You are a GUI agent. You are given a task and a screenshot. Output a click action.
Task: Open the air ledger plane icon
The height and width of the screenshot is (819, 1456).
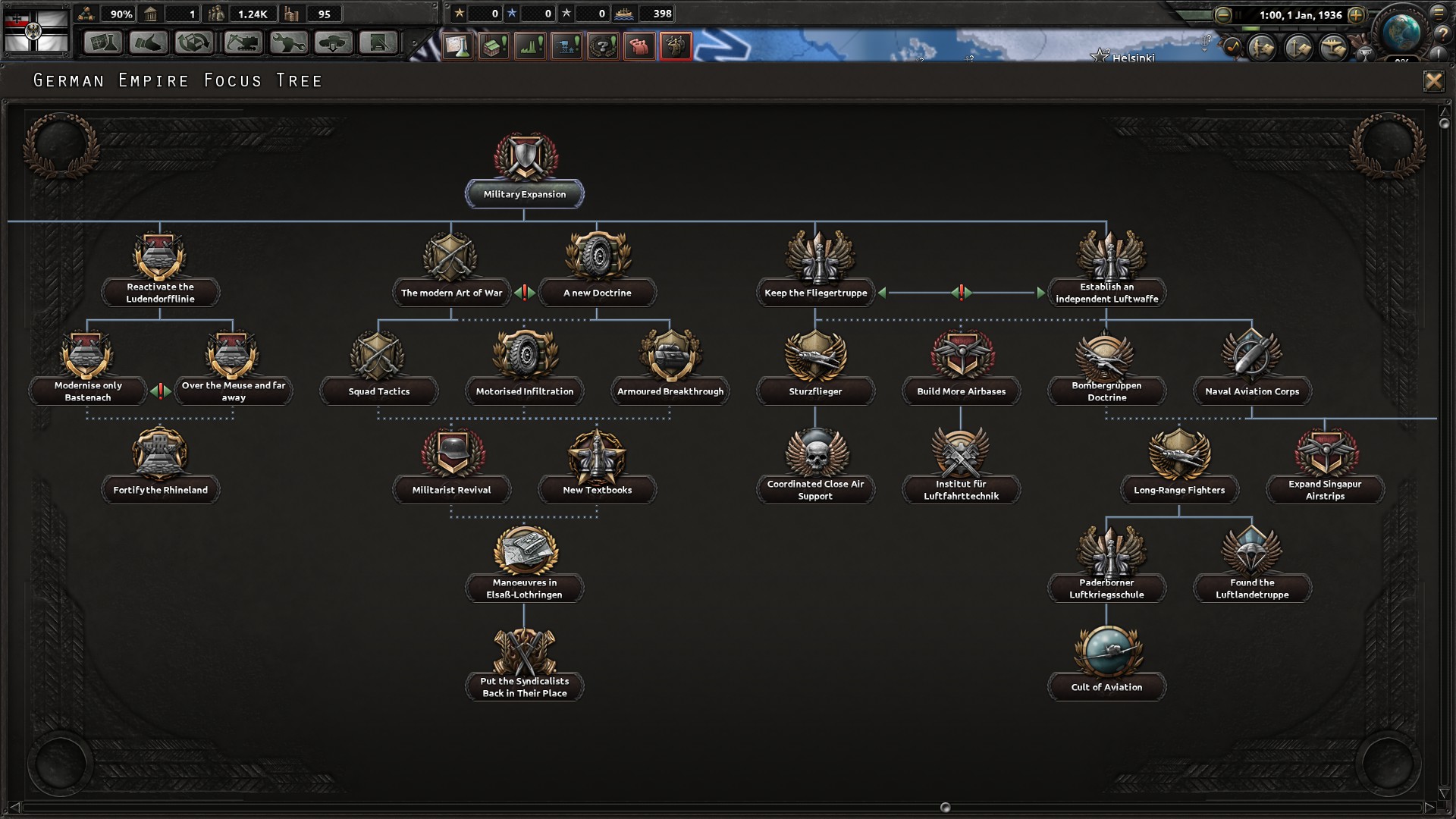pyautogui.click(x=1334, y=48)
